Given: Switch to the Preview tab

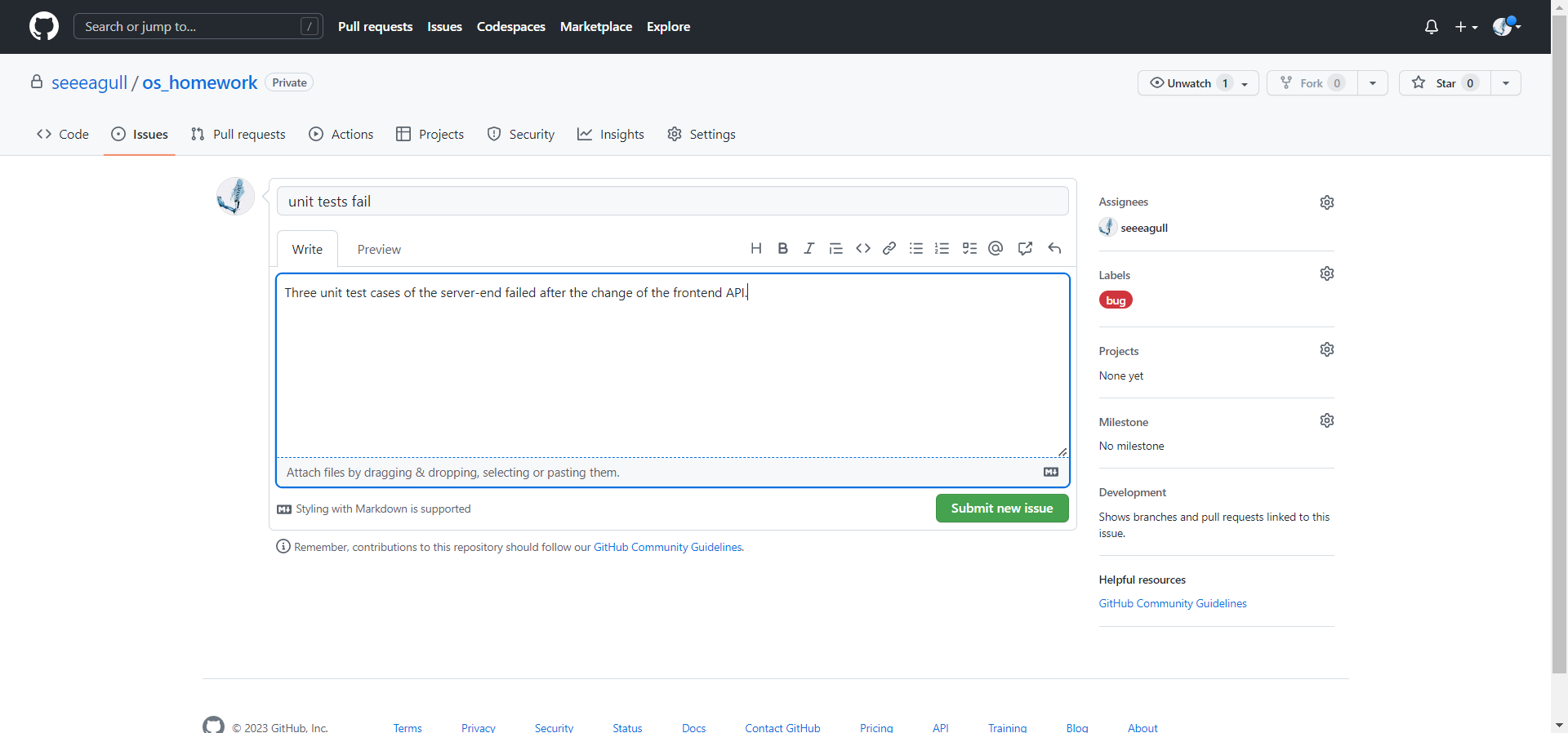Looking at the screenshot, I should click(379, 249).
